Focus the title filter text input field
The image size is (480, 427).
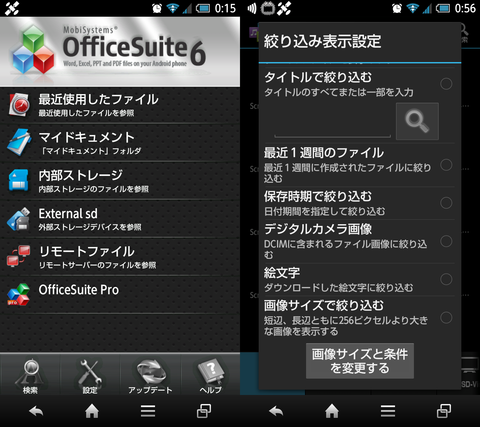point(332,128)
